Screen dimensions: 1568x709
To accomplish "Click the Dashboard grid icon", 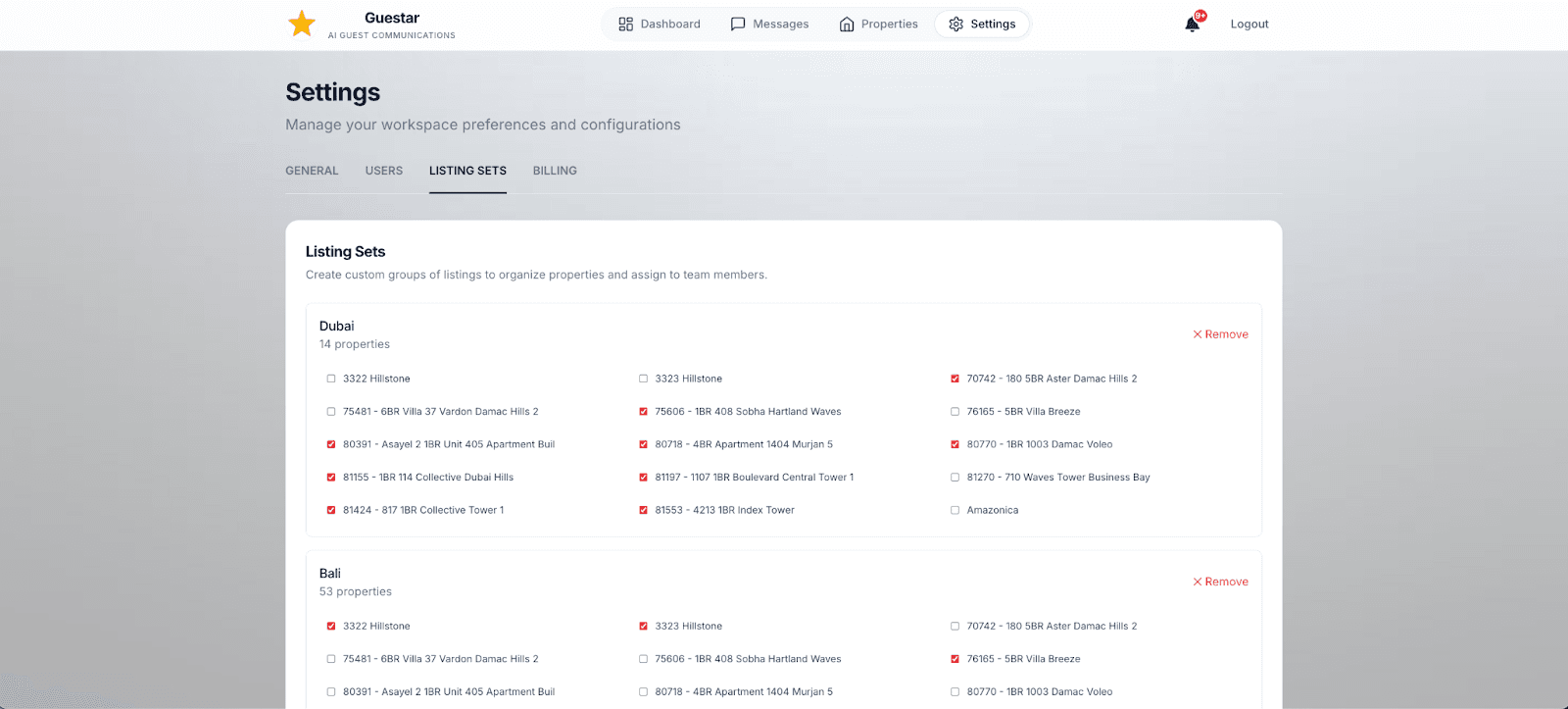I will tap(625, 24).
